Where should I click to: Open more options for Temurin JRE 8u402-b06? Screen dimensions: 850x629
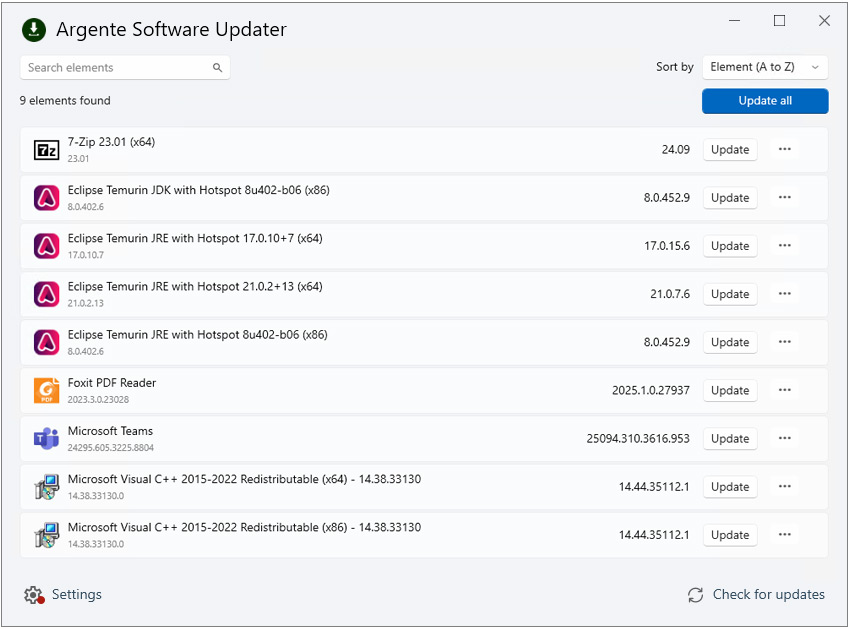tap(784, 342)
